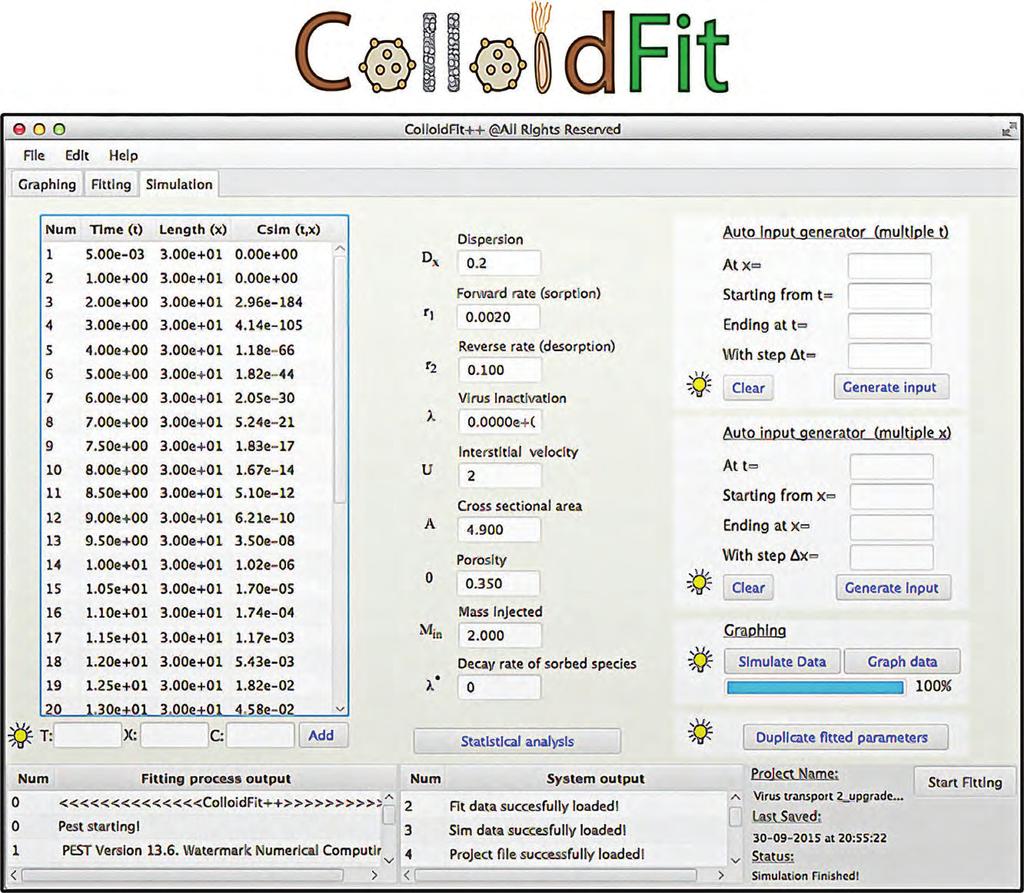Click the Statistical analysis button
The height and width of the screenshot is (893, 1024).
pos(517,741)
